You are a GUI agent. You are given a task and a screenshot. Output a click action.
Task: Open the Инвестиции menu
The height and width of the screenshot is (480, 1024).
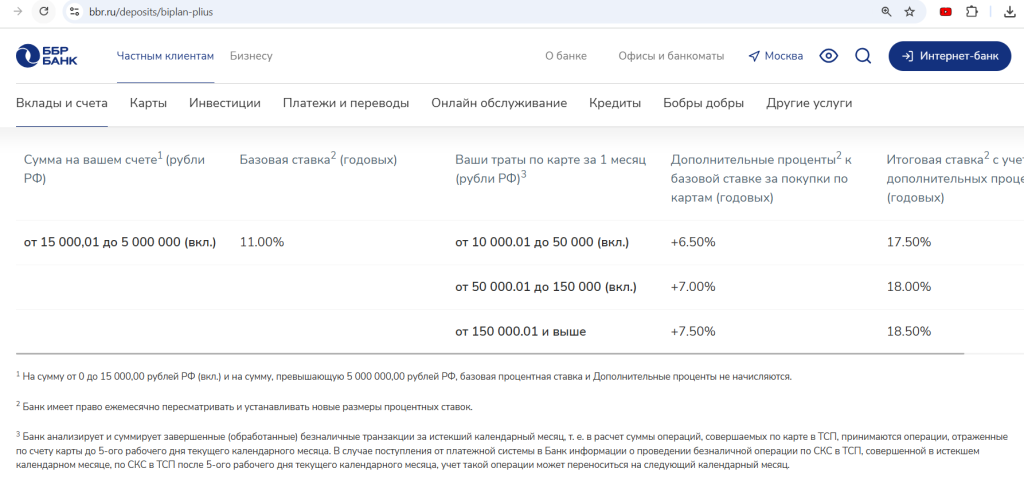[225, 103]
